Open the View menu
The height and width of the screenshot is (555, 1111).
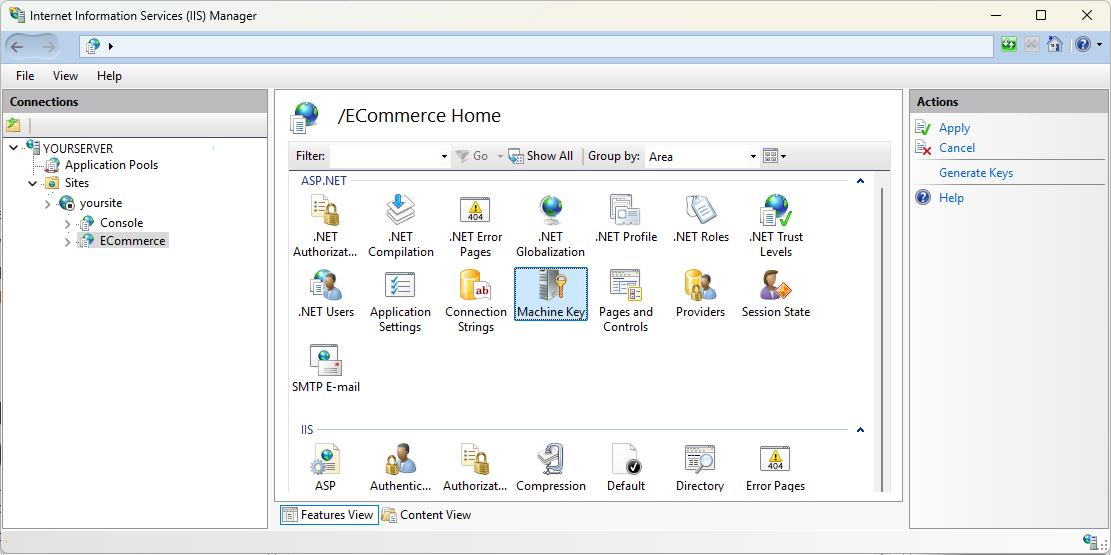tap(65, 76)
